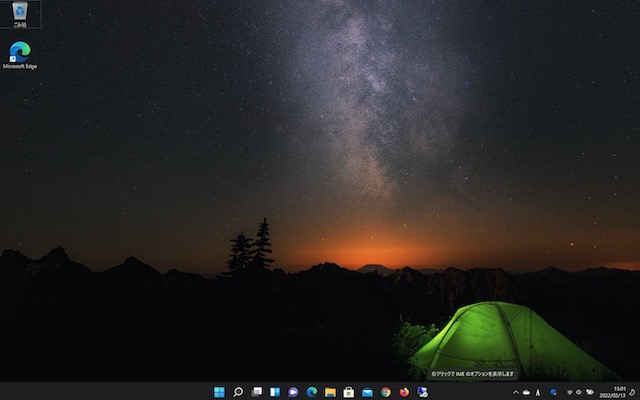Click the battery status tray icon
This screenshot has width=640, height=400.
(590, 392)
